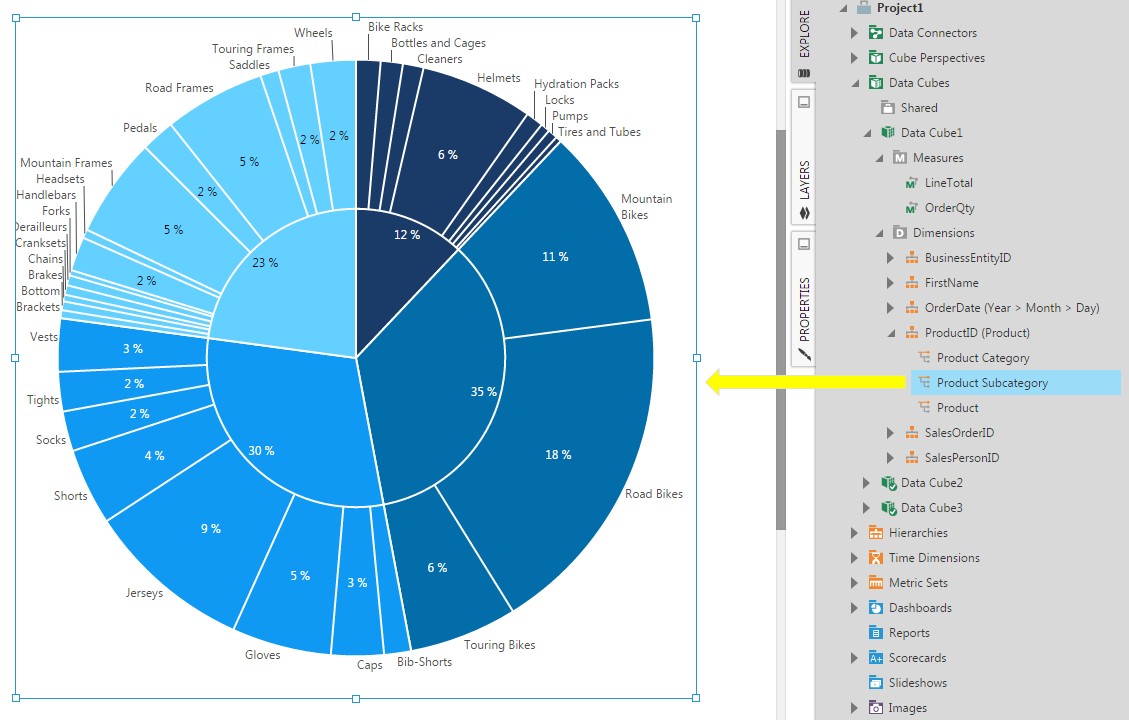Click the Scorecards A+ folder icon

coord(876,658)
